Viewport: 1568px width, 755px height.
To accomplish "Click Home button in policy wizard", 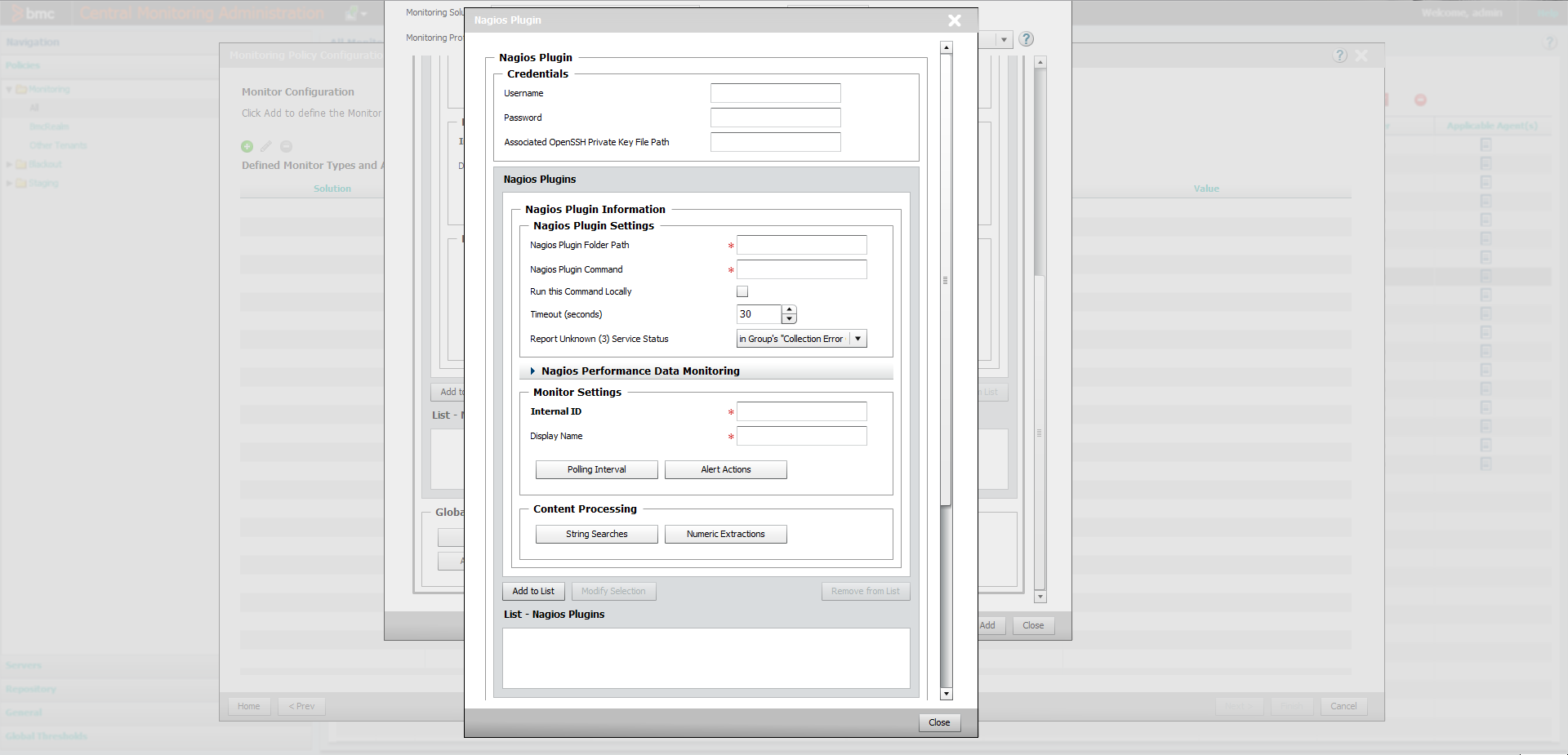I will coord(249,706).
